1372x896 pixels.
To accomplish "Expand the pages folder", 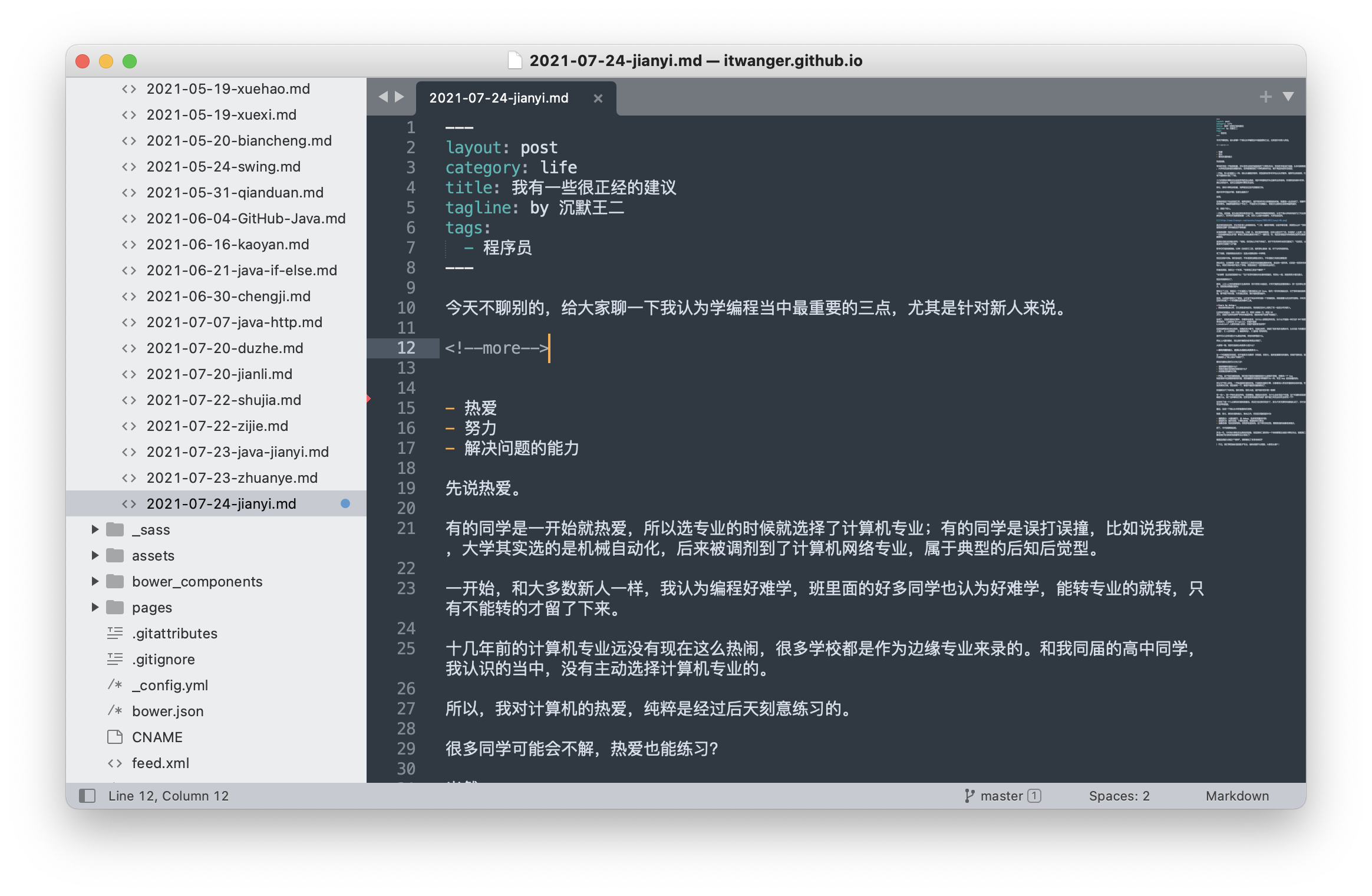I will (95, 607).
